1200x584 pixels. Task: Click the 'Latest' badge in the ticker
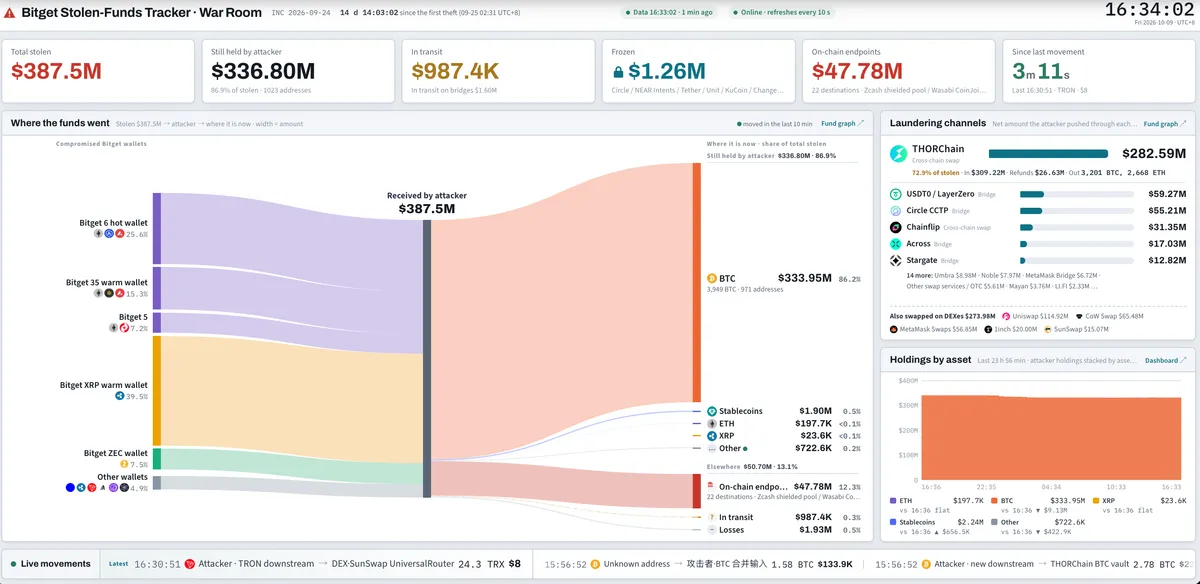[118, 564]
